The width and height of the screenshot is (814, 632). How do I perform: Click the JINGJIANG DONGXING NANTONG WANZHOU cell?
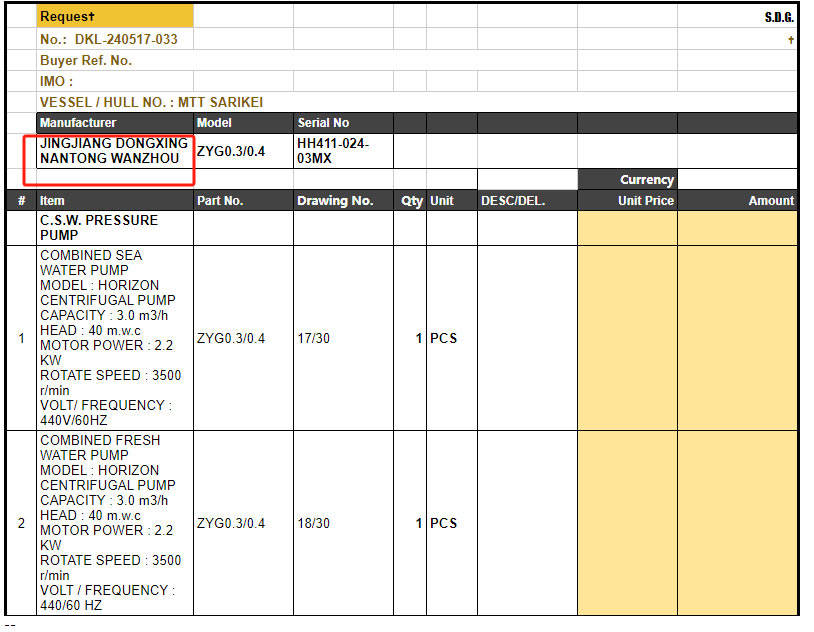click(114, 151)
